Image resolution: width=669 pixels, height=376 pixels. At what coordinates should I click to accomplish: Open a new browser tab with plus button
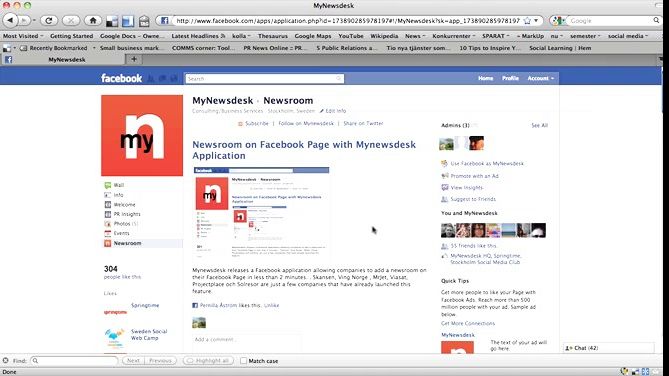(x=134, y=59)
